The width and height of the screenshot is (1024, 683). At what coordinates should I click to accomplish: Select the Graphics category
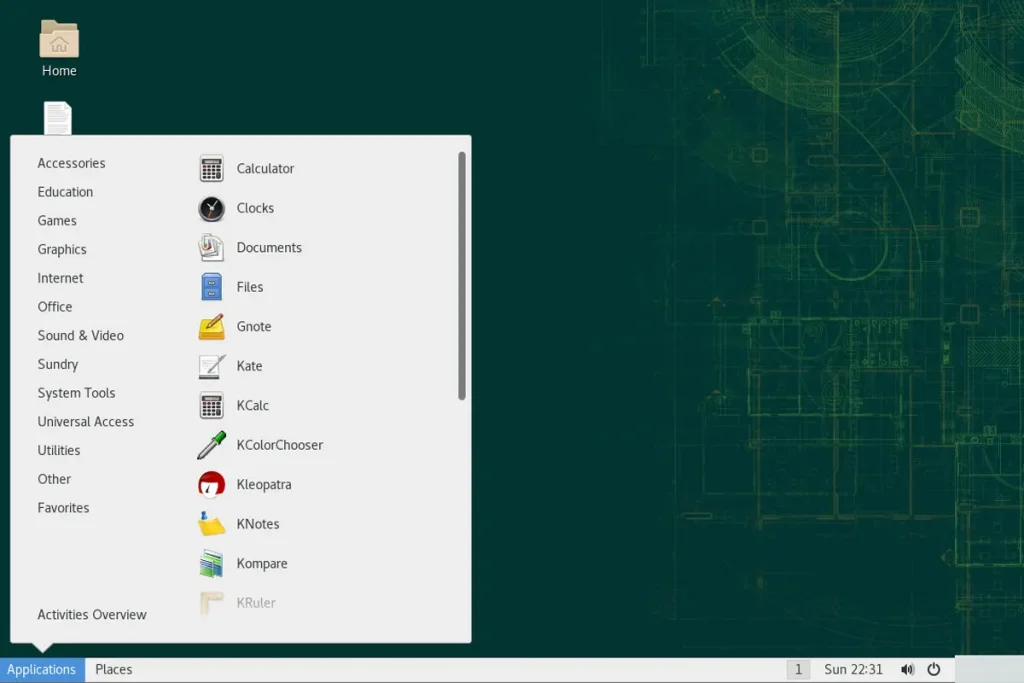62,249
